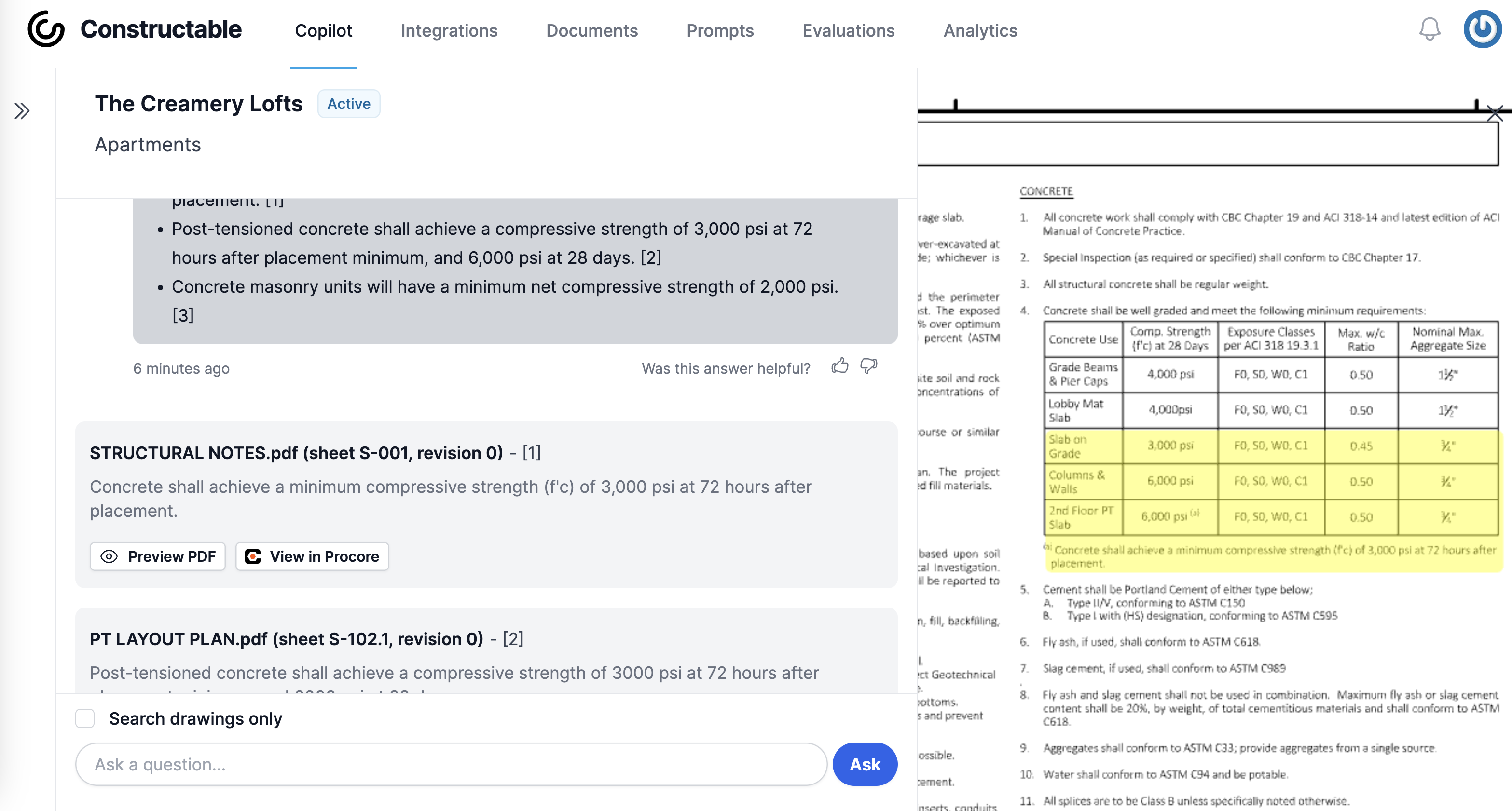
Task: Click 'Lobby Mat Slab' table cell
Action: point(1083,410)
